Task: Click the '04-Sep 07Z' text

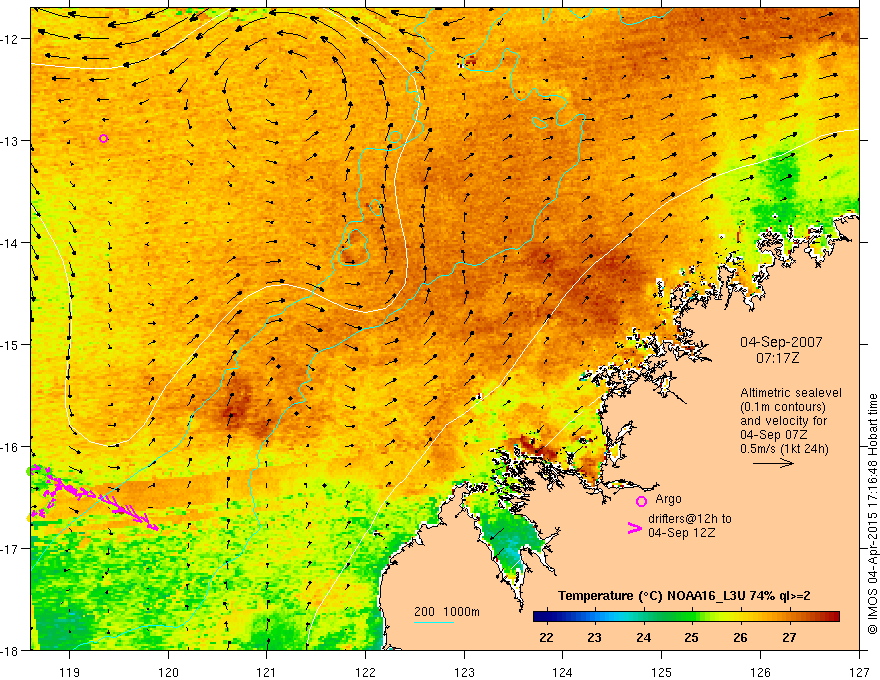Action: click(x=774, y=435)
